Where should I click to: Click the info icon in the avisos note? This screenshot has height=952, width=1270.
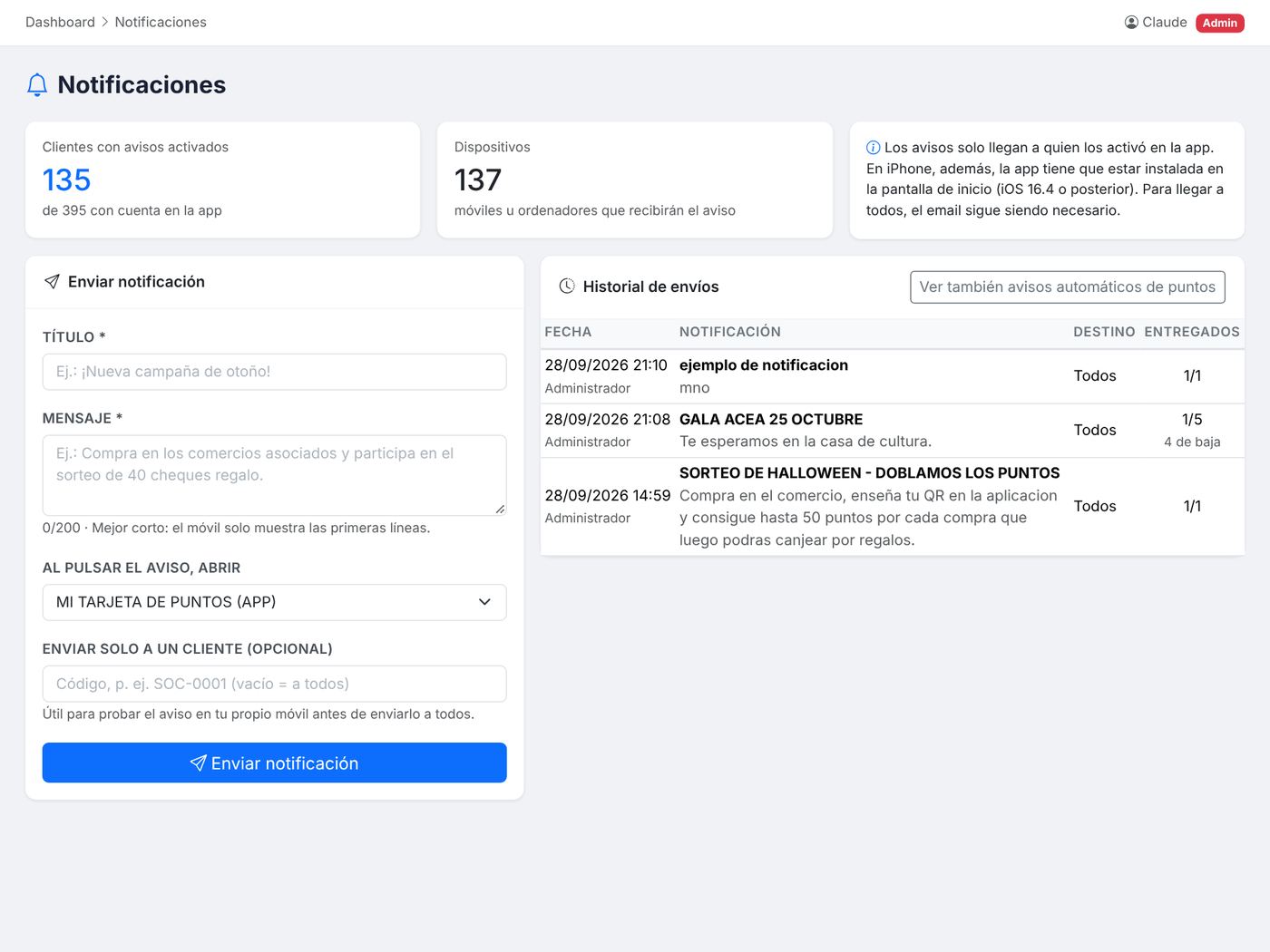873,148
